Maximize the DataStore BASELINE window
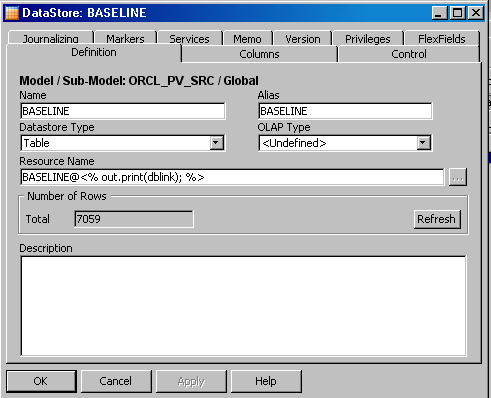 click(x=458, y=13)
